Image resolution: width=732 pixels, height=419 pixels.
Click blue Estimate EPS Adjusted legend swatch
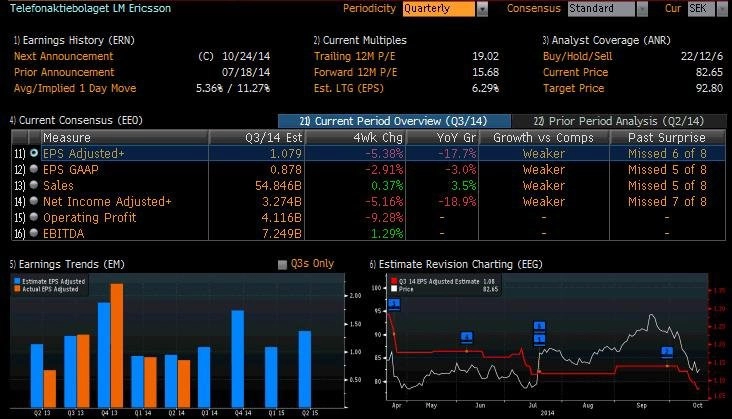pyautogui.click(x=17, y=281)
